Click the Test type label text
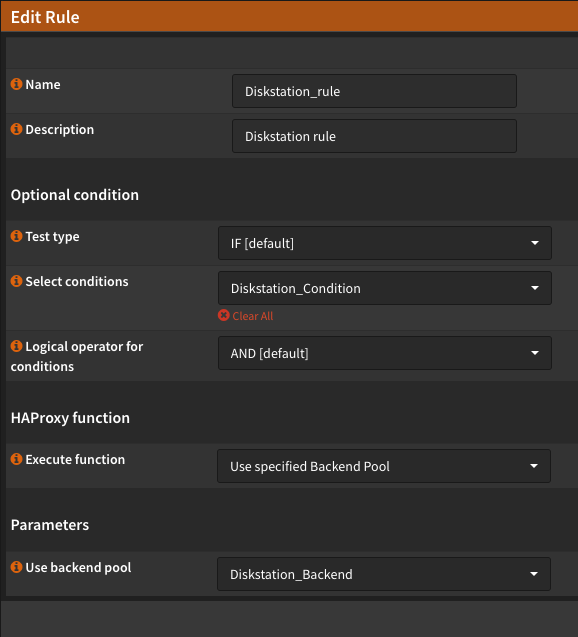The image size is (578, 637). pos(52,237)
